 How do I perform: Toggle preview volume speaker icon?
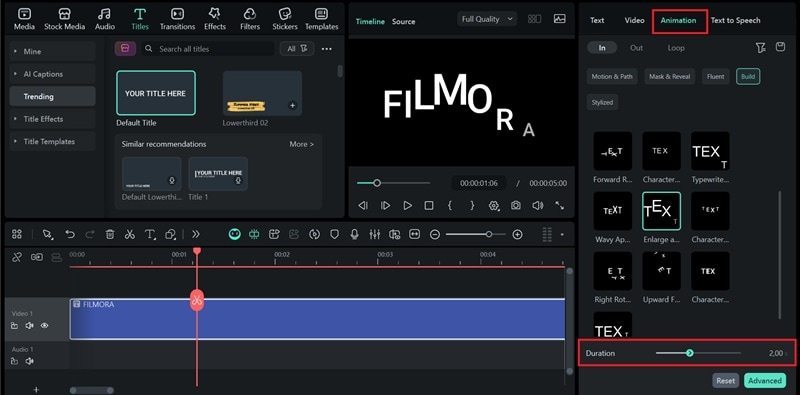point(537,206)
